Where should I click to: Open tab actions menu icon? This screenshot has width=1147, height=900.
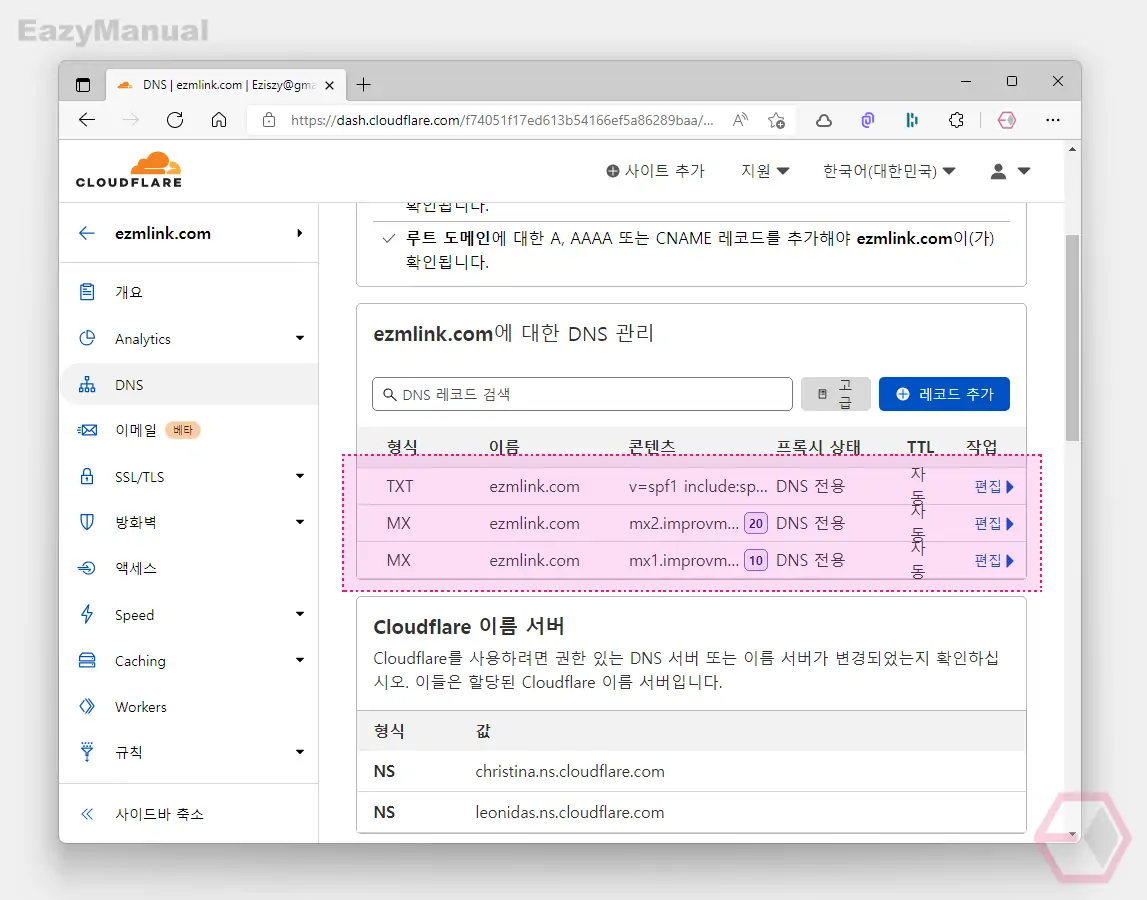(x=83, y=85)
